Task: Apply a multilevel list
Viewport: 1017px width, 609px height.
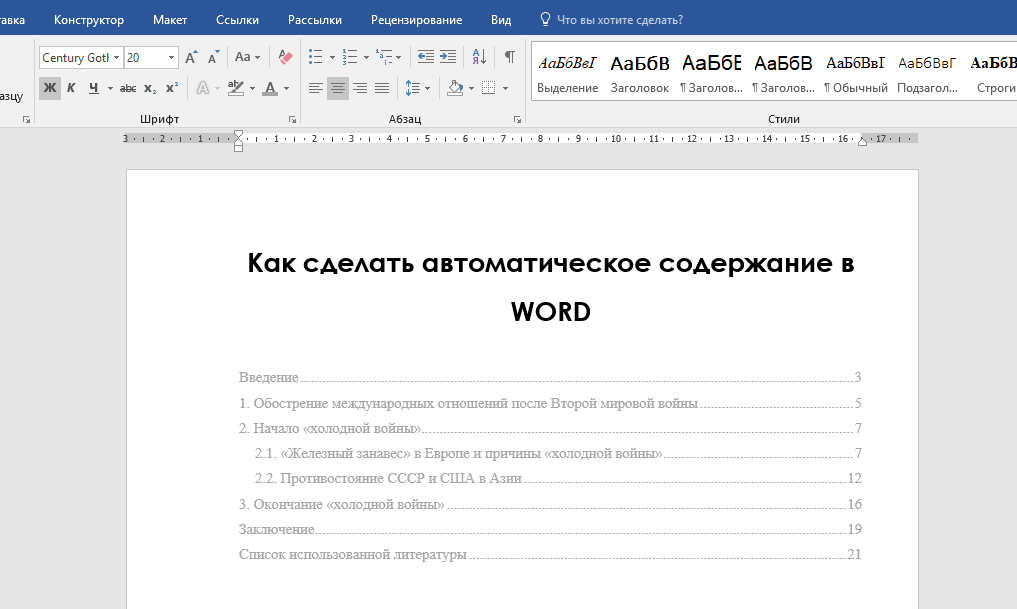Action: 384,57
